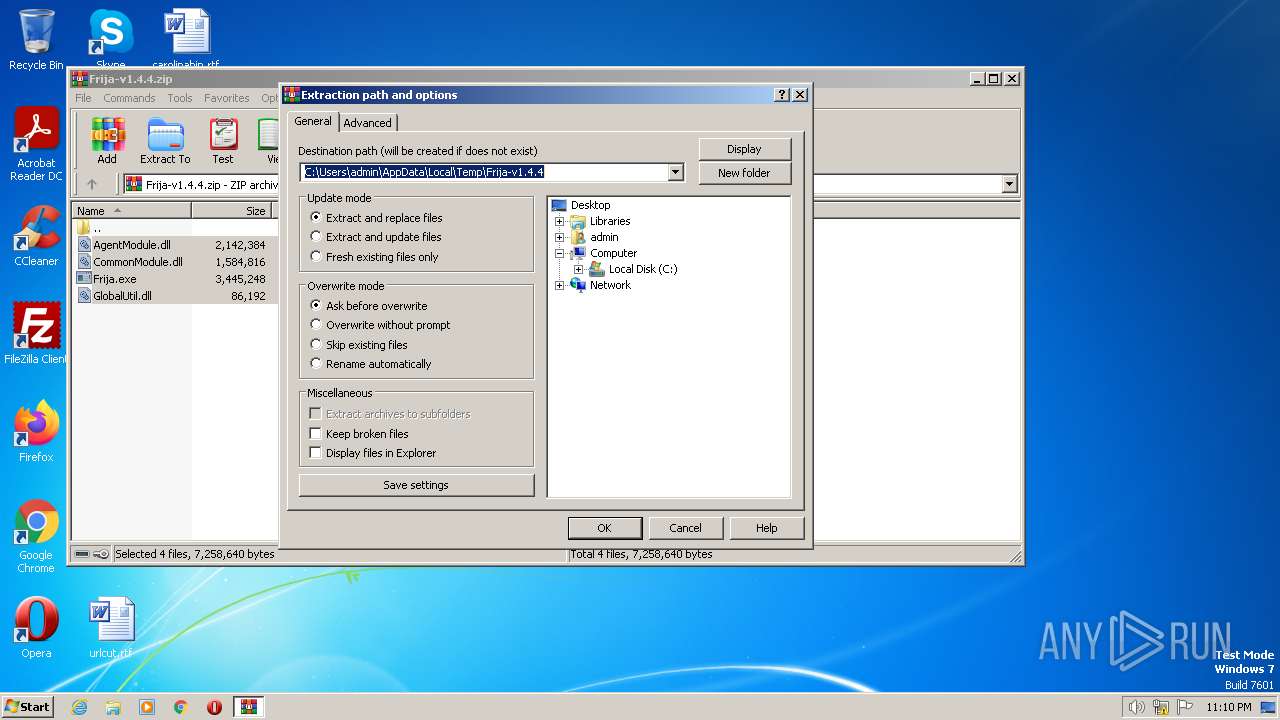Image resolution: width=1280 pixels, height=720 pixels.
Task: Open CCleaner desktop icon
Action: pyautogui.click(x=36, y=236)
